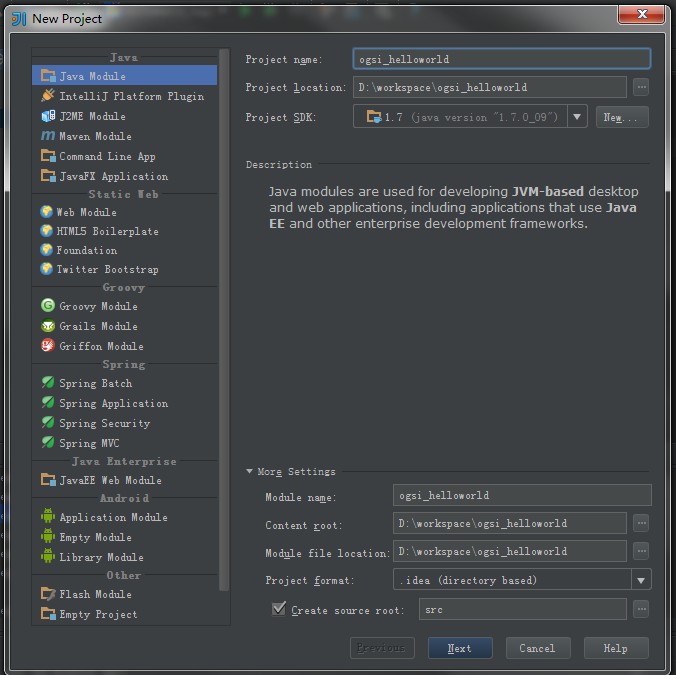676x675 pixels.
Task: Click the Project name input field
Action: pos(502,59)
